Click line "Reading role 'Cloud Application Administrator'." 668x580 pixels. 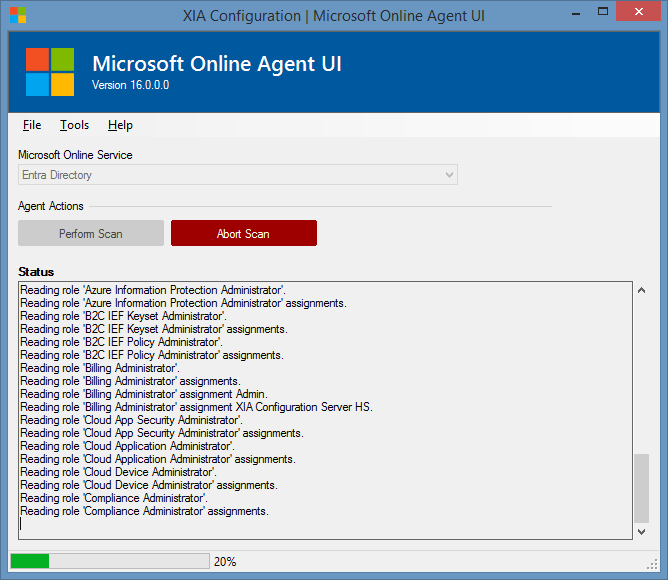[x=127, y=446]
